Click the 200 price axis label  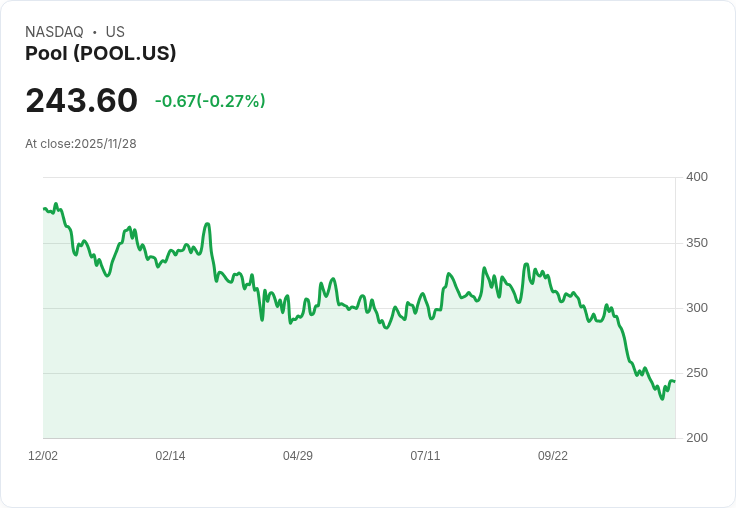pyautogui.click(x=697, y=438)
